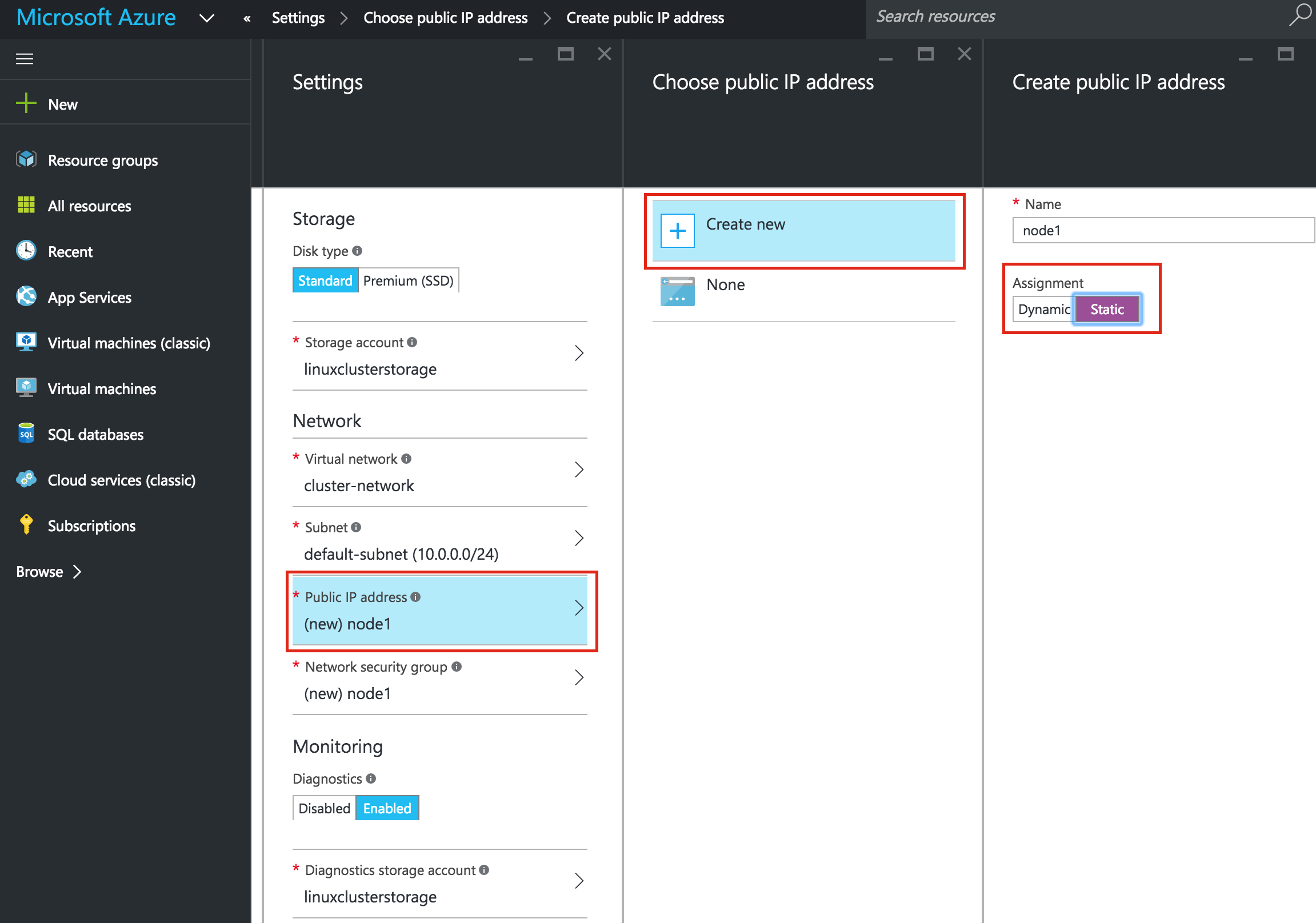Go to Choose public IP address breadcrumb
This screenshot has height=923, width=1316.
445,18
